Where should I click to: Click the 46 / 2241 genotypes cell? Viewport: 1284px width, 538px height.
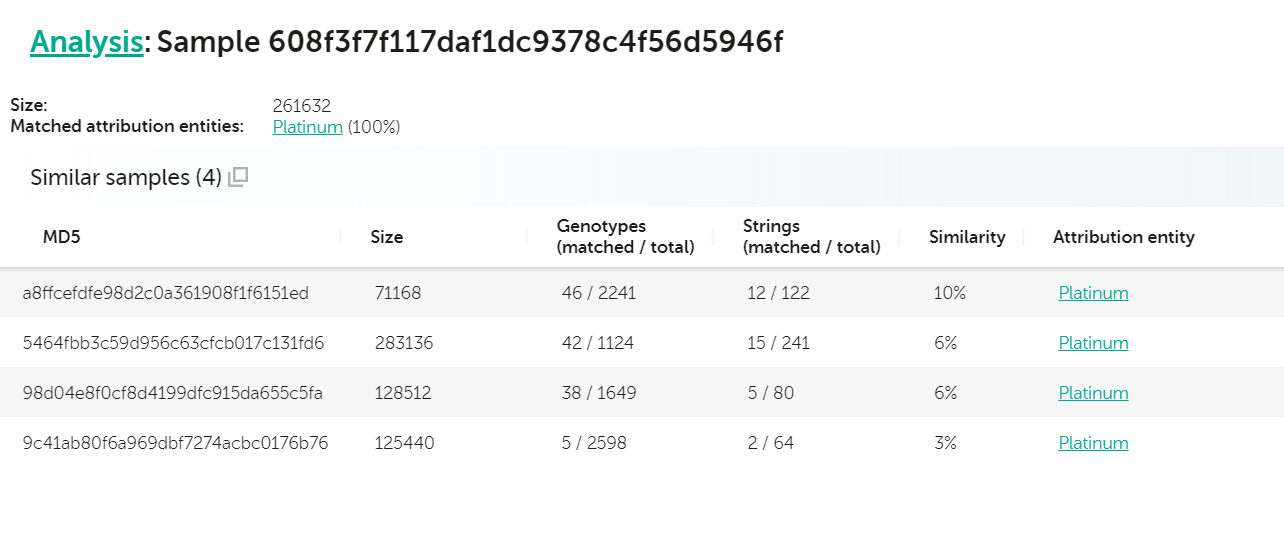[x=598, y=293]
